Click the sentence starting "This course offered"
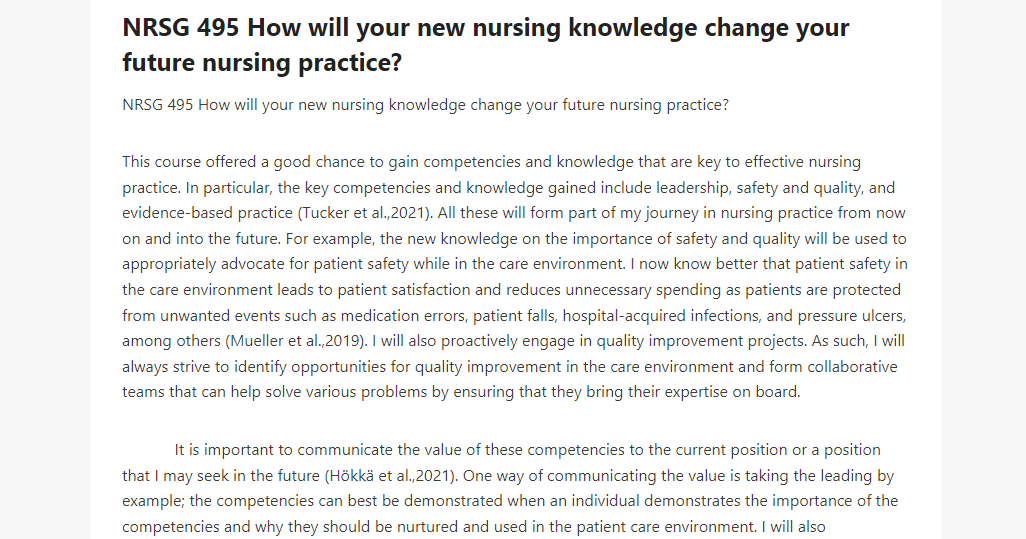Viewport: 1026px width, 539px height. 491,175
